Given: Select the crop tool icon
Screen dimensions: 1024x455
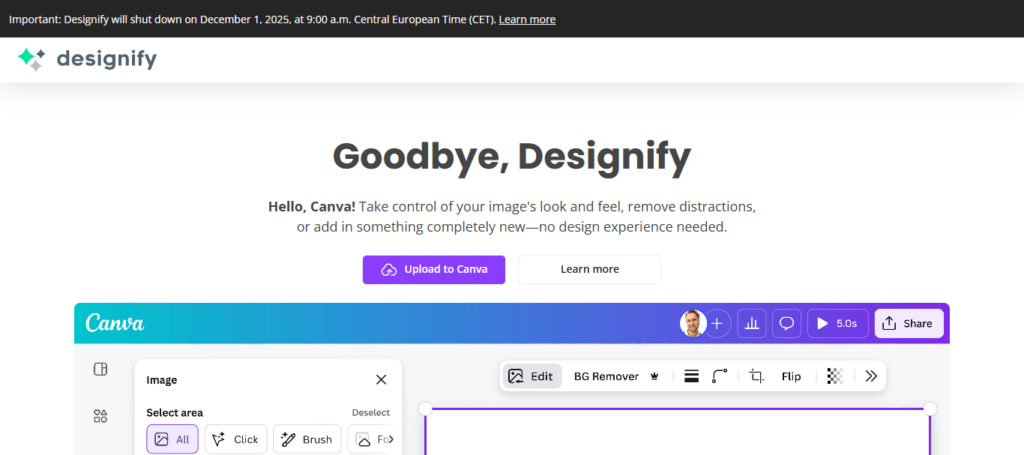Looking at the screenshot, I should click(x=757, y=376).
